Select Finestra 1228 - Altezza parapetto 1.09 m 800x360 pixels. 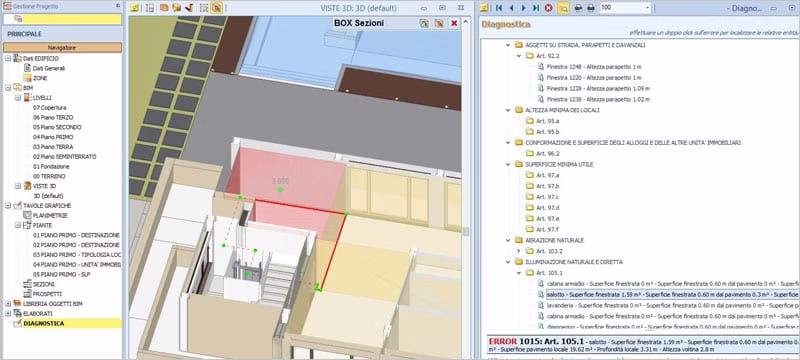point(598,88)
